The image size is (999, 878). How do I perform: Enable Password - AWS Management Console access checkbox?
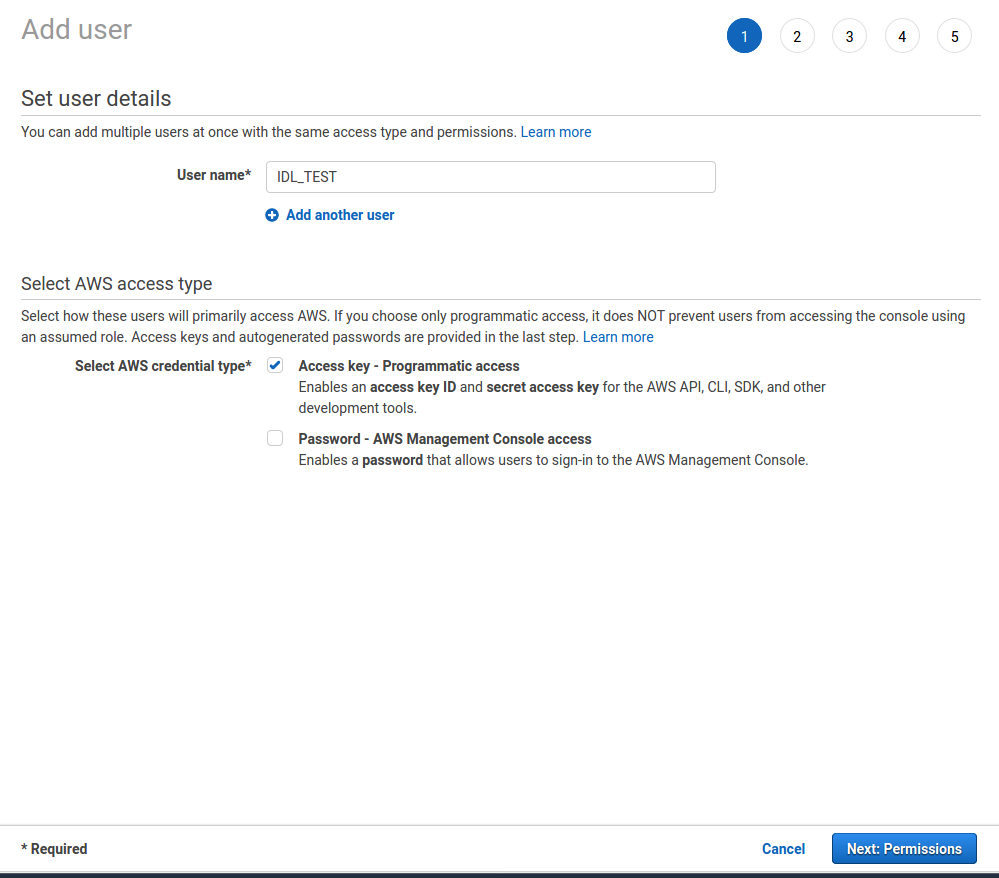[x=275, y=438]
